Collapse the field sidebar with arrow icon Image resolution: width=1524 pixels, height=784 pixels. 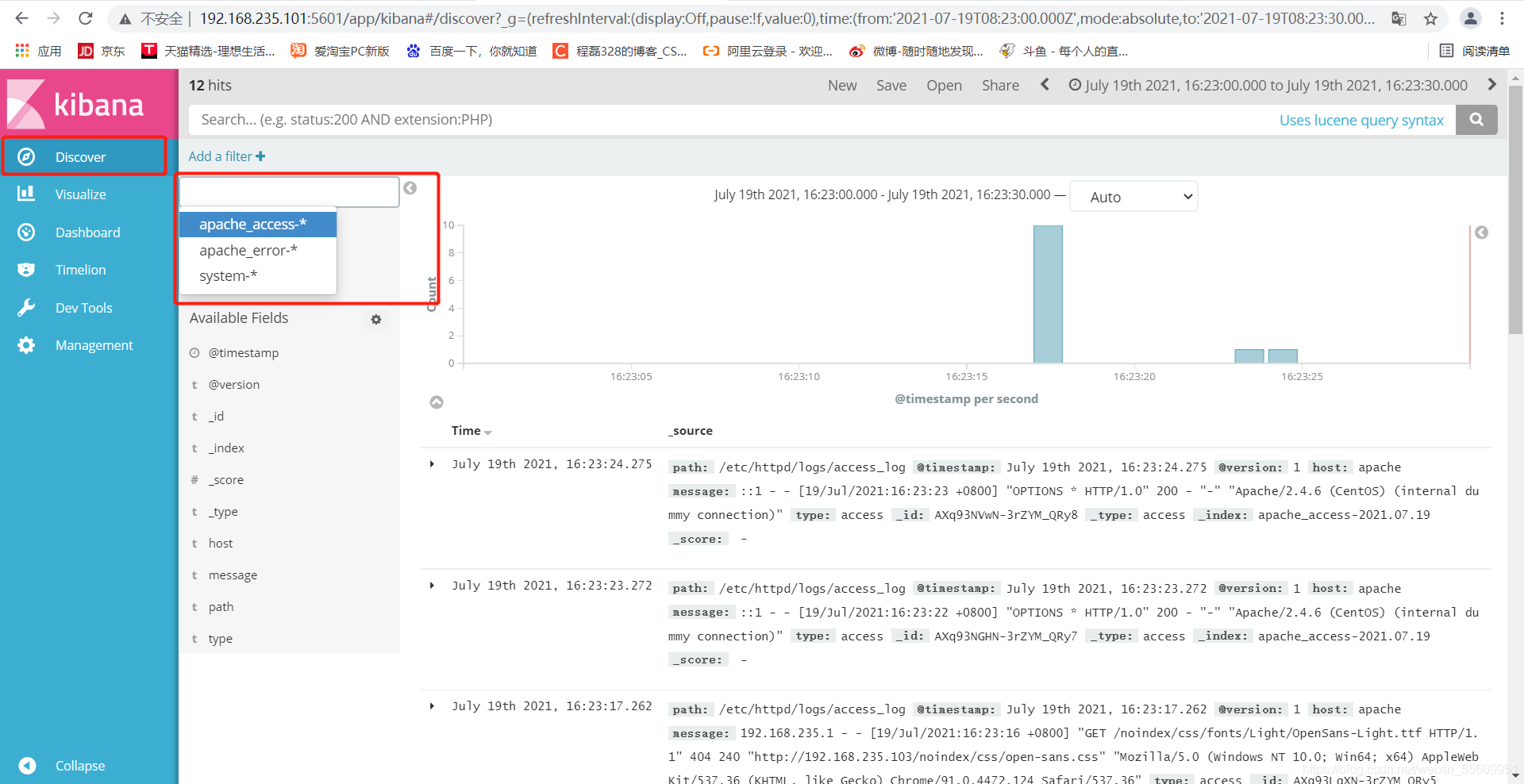(x=410, y=188)
